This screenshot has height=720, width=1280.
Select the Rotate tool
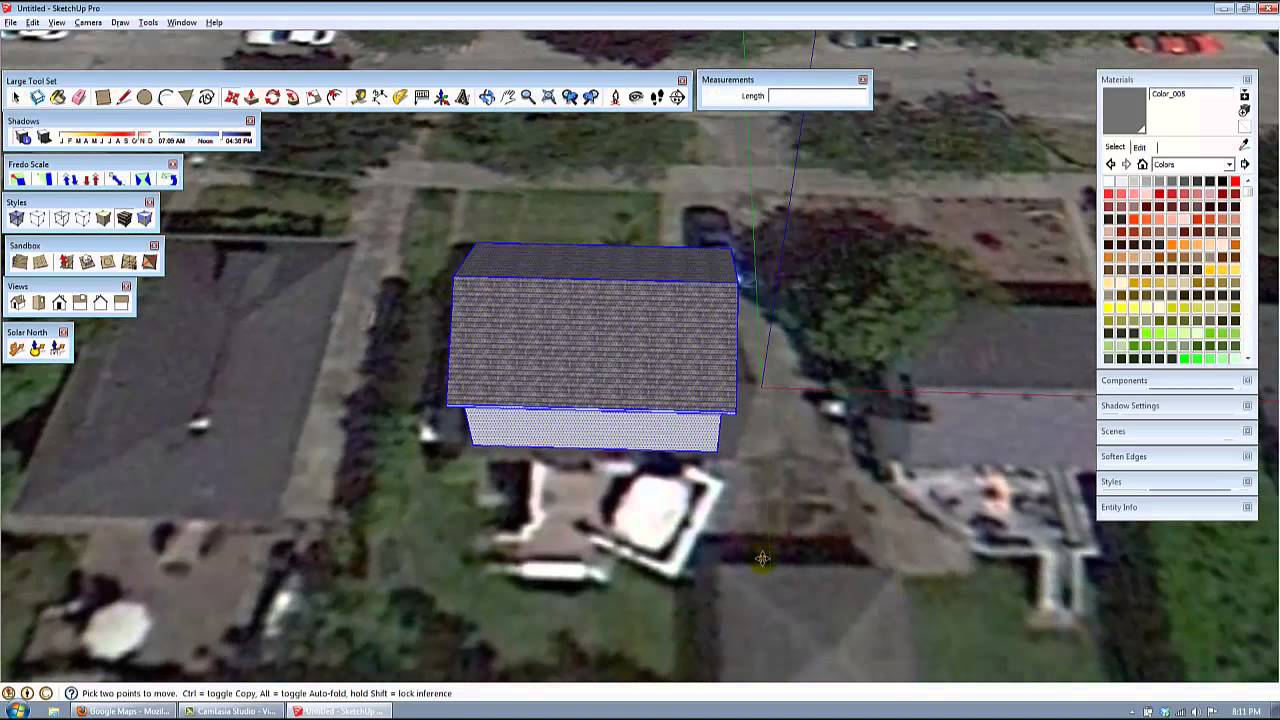point(272,97)
